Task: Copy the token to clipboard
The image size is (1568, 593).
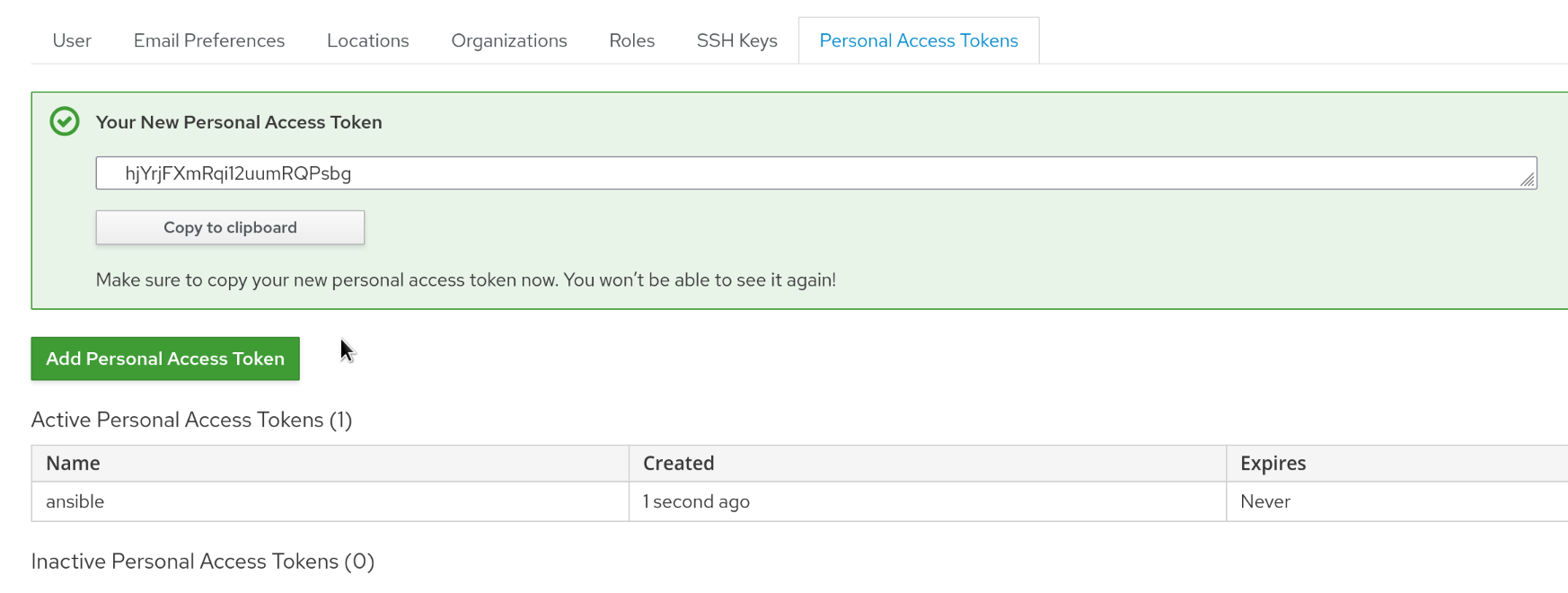Action: coord(230,227)
